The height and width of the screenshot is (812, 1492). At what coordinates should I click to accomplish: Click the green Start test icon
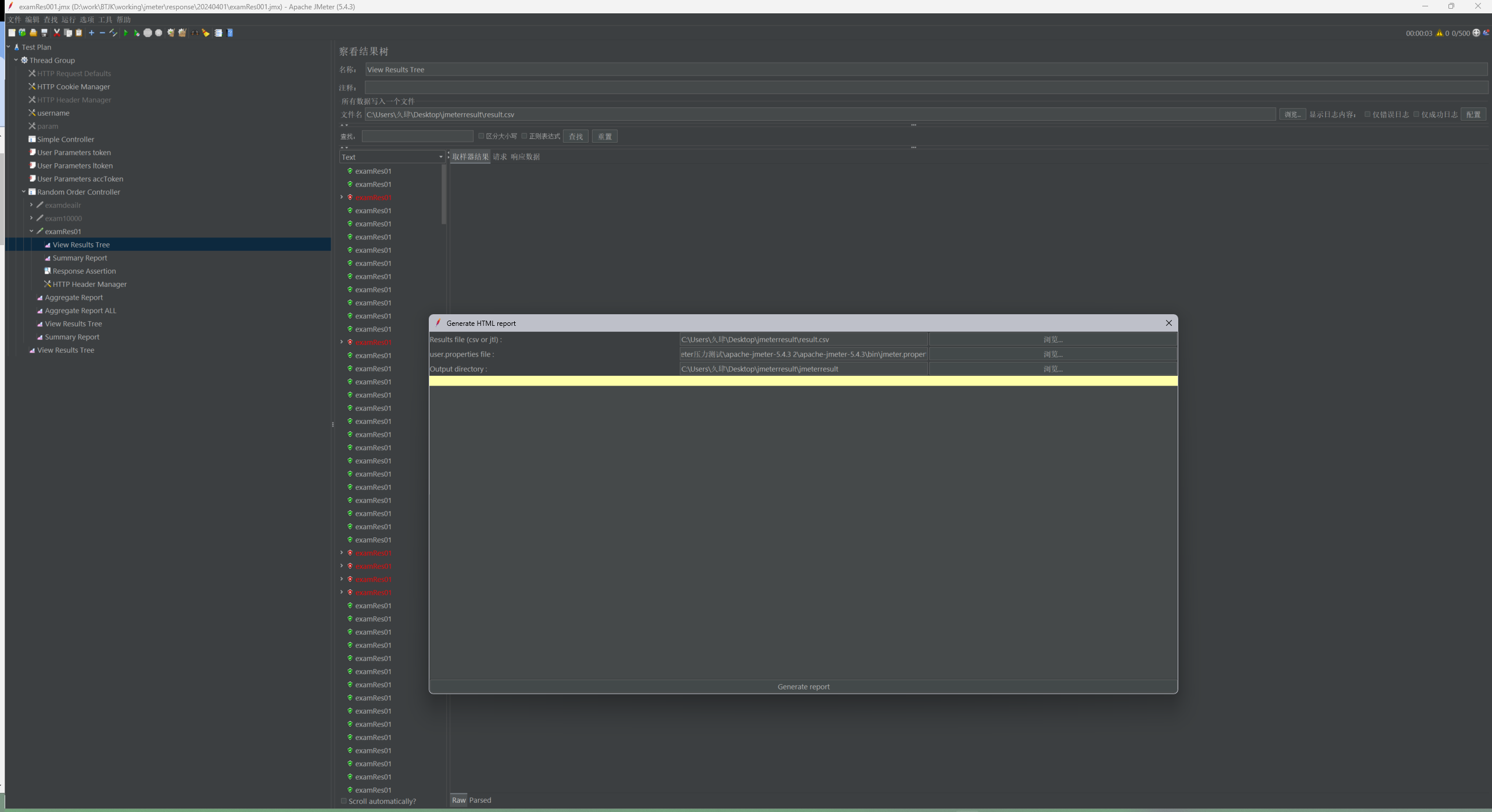click(125, 33)
